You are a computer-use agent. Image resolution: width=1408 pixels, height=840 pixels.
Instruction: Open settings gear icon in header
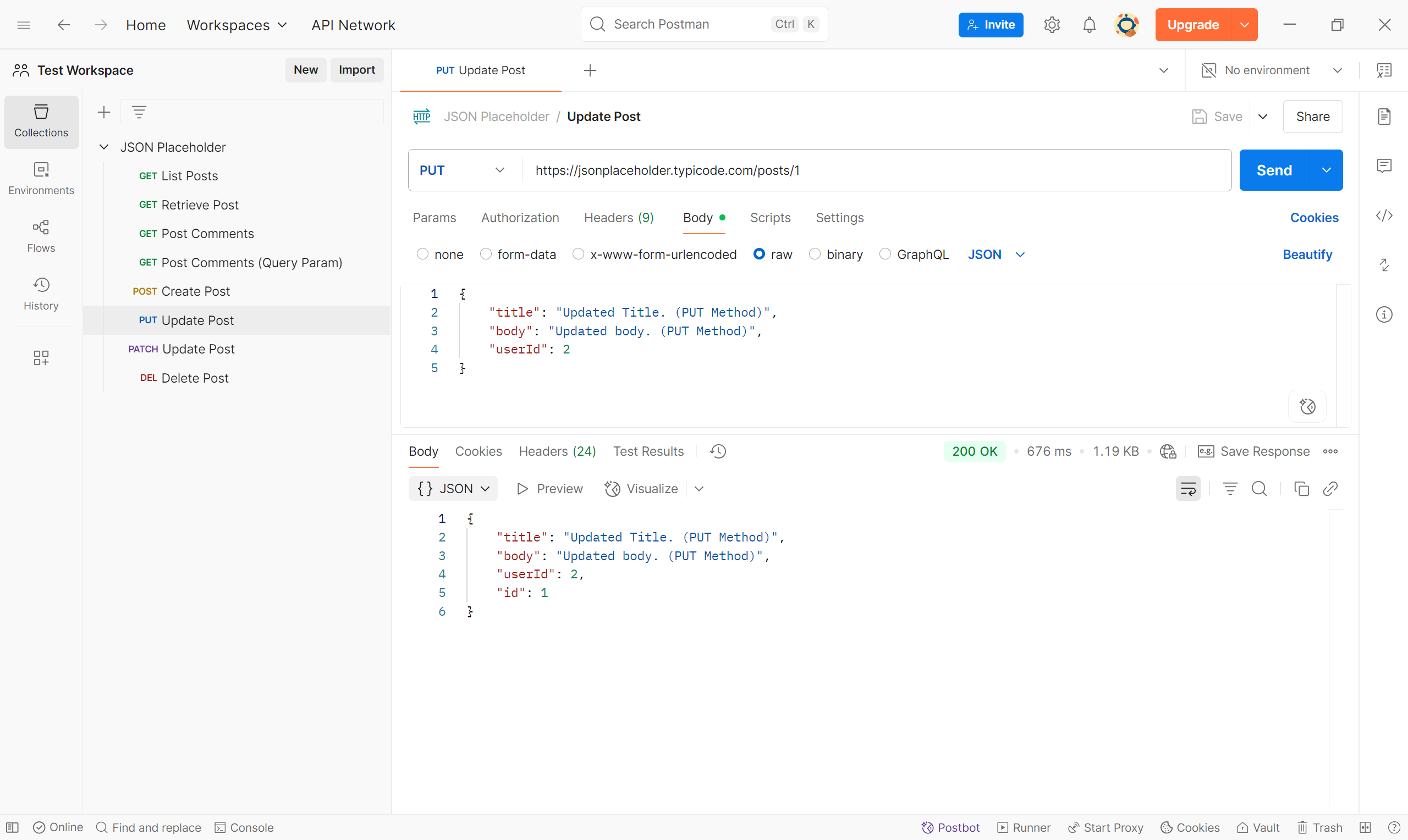coord(1052,25)
